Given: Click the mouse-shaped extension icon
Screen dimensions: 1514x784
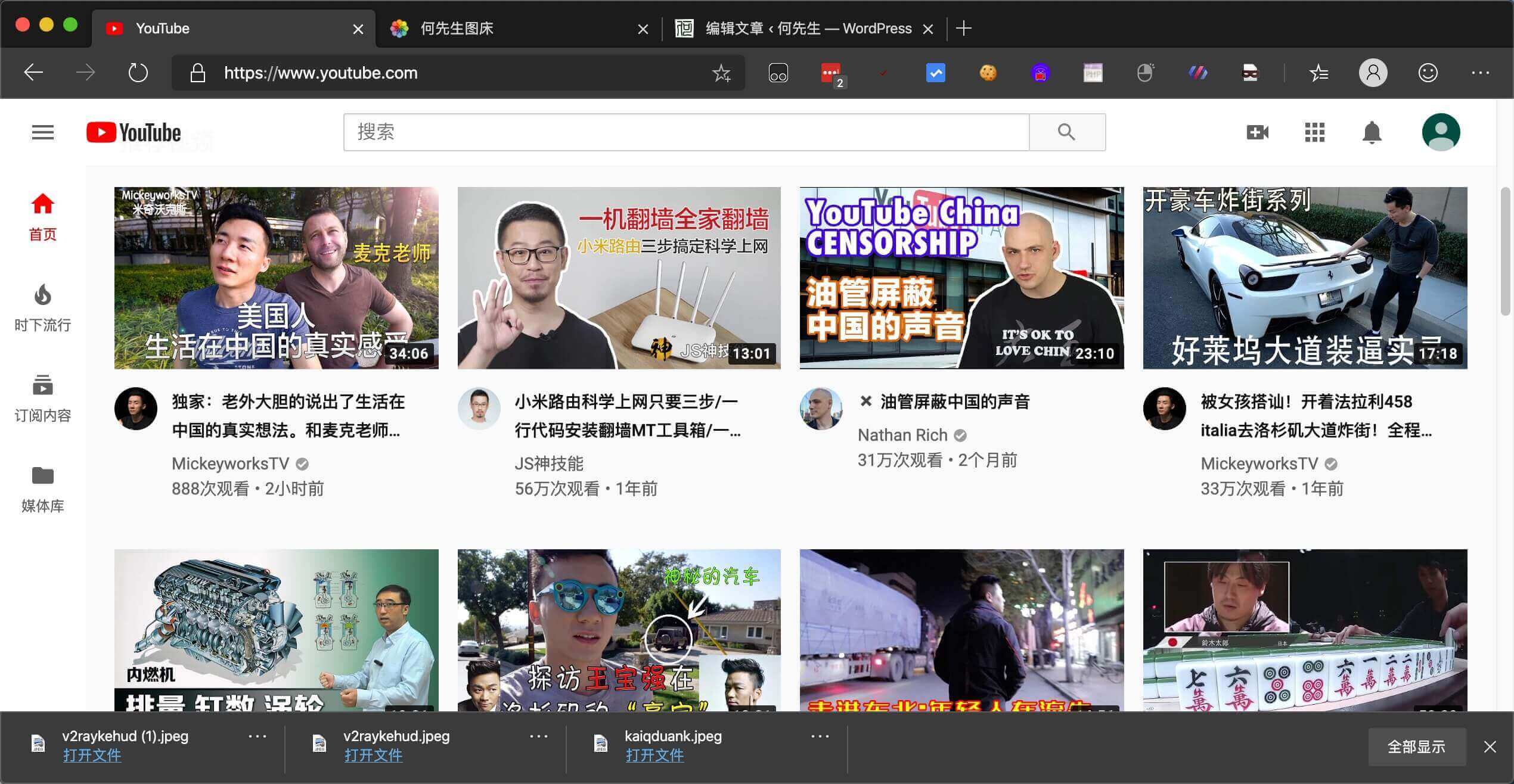Looking at the screenshot, I should pos(1145,73).
